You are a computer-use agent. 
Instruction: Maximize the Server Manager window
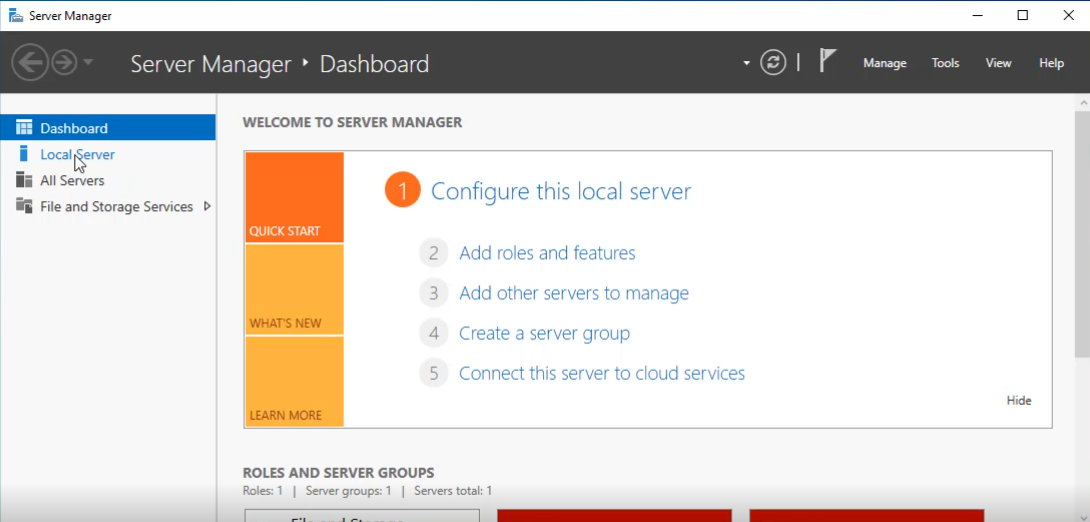point(1023,15)
